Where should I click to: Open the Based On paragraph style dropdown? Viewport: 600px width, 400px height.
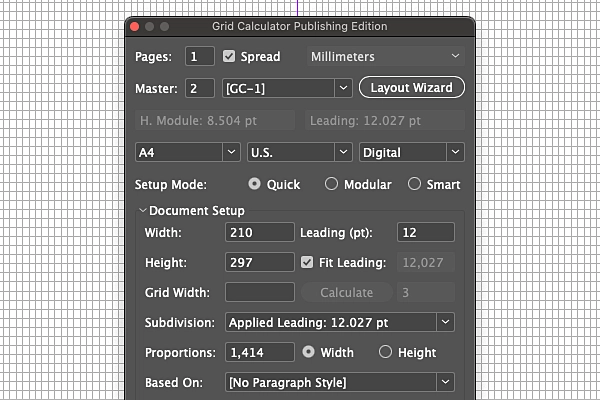[x=340, y=382]
